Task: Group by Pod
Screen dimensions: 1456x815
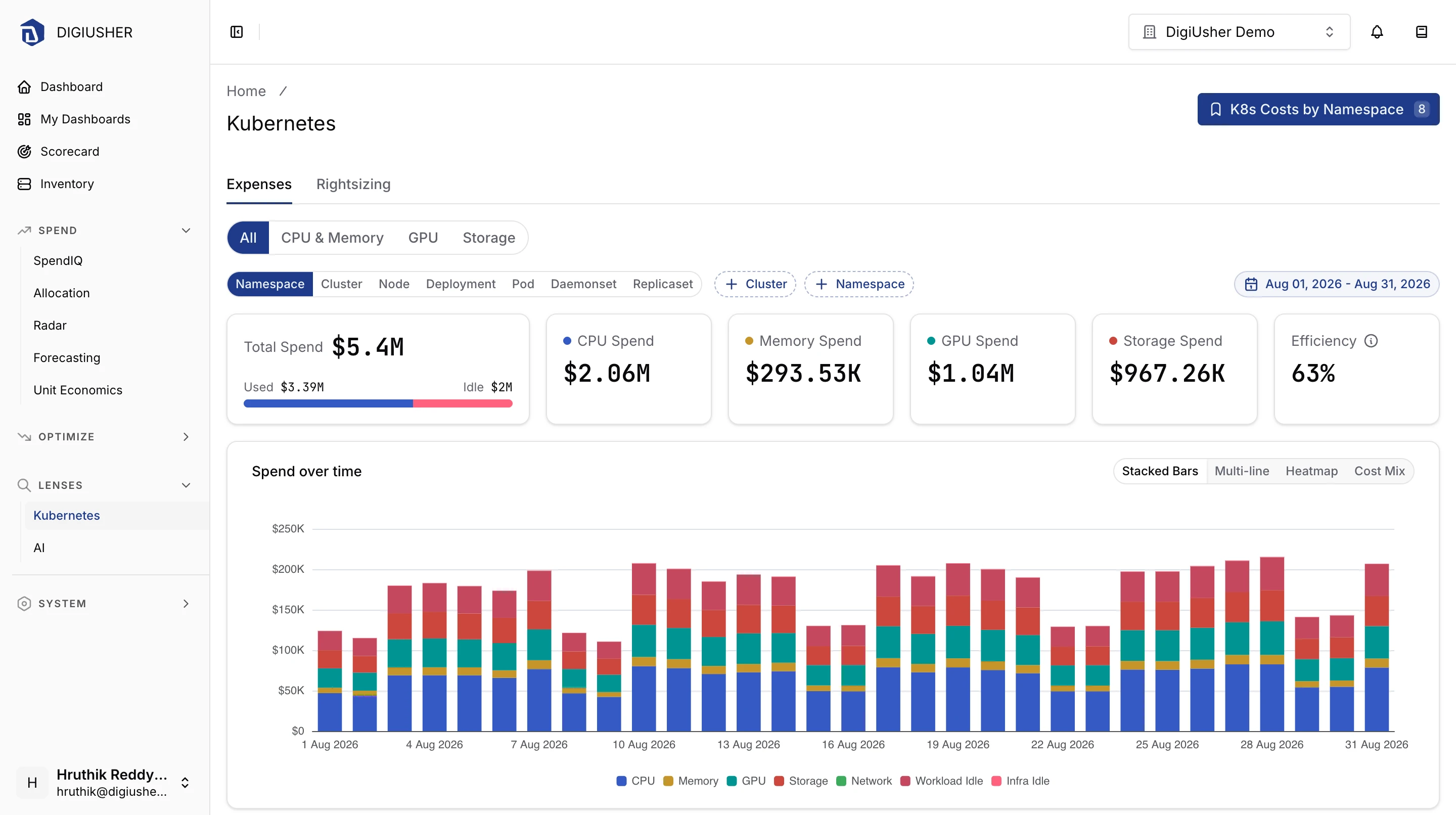Action: pos(523,284)
